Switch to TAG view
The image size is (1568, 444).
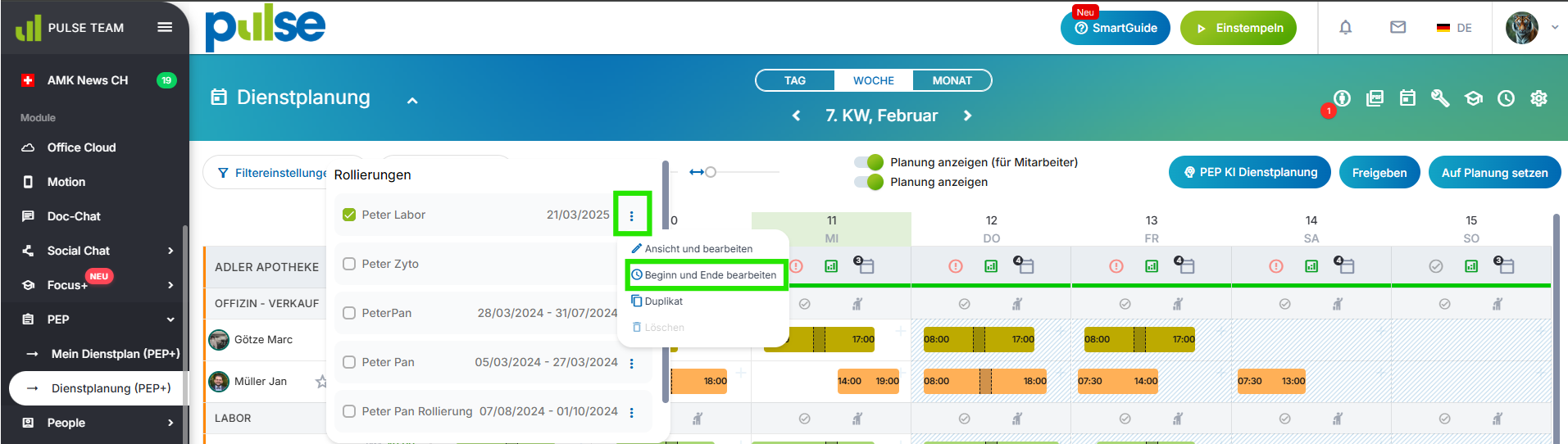795,80
